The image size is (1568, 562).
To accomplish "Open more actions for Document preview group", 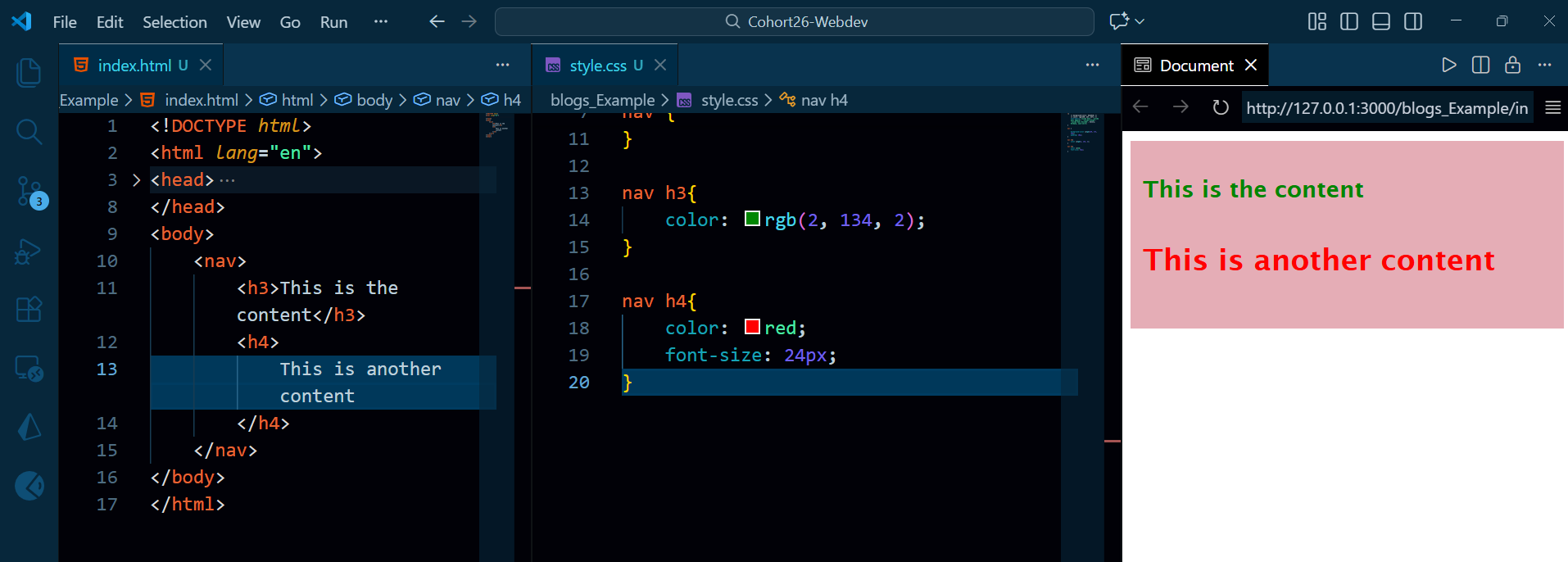I will (x=1545, y=65).
